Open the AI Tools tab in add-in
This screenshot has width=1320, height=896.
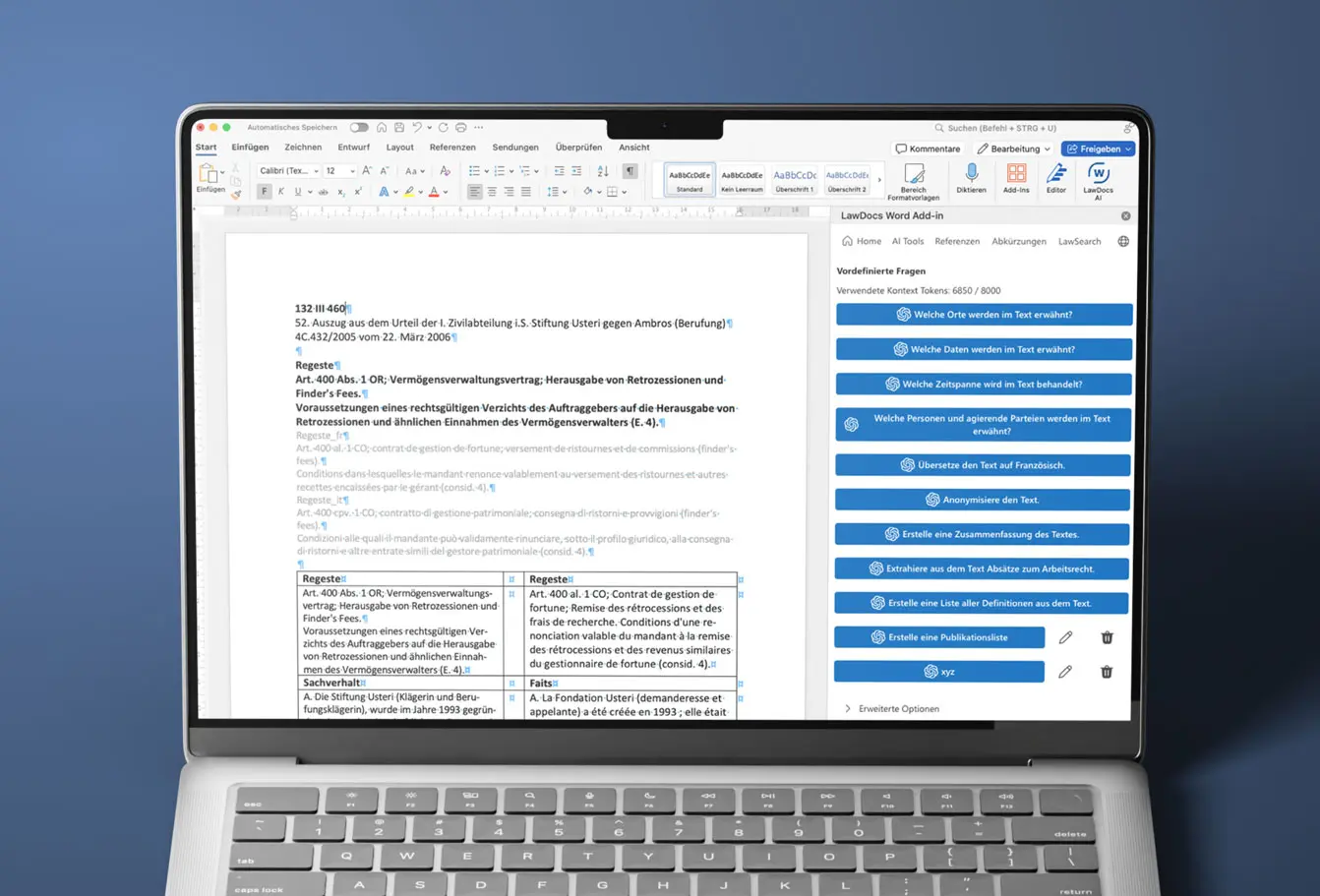(907, 241)
